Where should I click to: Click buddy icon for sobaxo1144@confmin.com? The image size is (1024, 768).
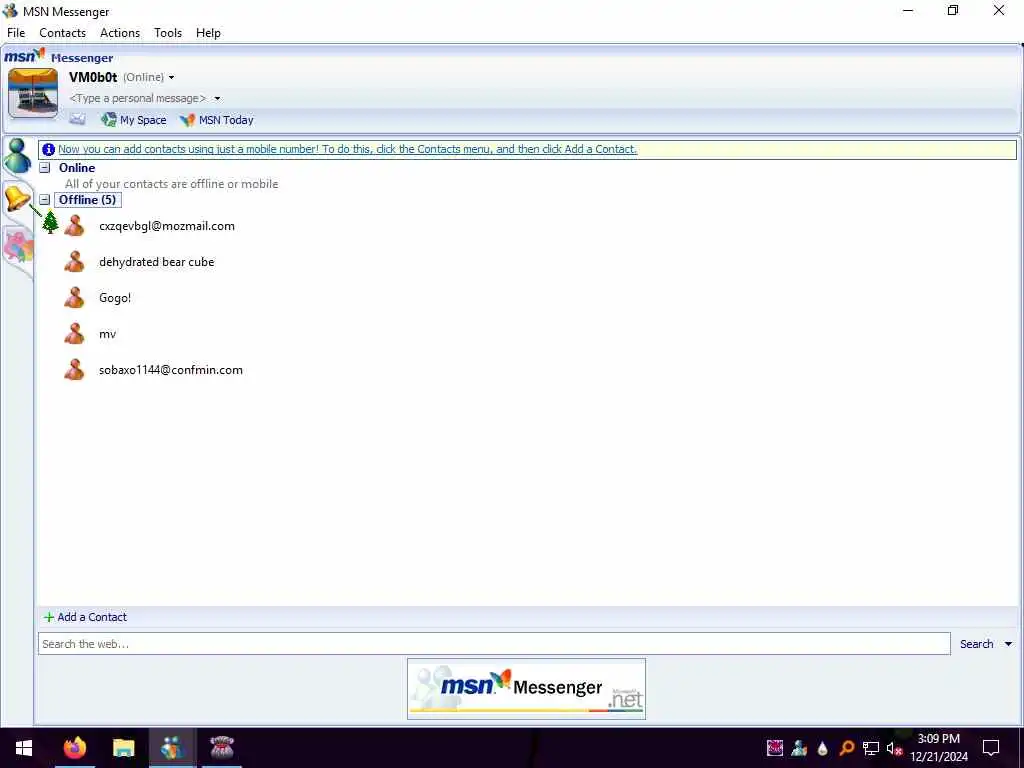tap(74, 370)
